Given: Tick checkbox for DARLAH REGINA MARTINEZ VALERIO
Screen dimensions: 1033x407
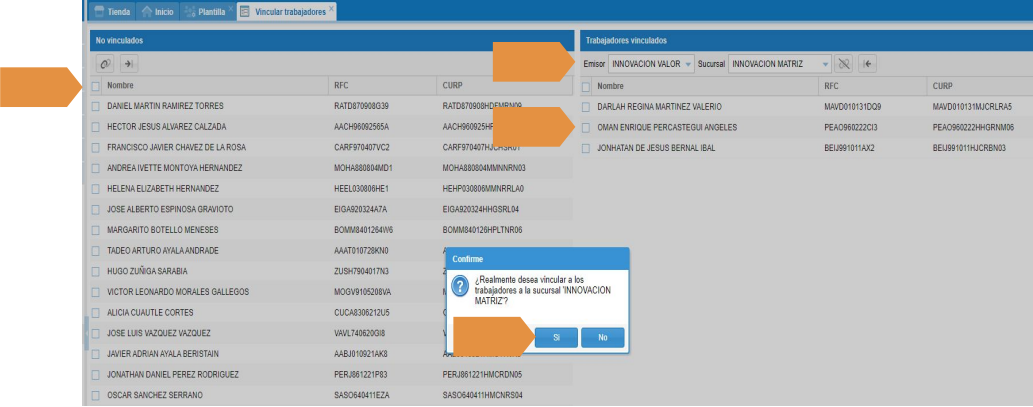Looking at the screenshot, I should (x=586, y=106).
